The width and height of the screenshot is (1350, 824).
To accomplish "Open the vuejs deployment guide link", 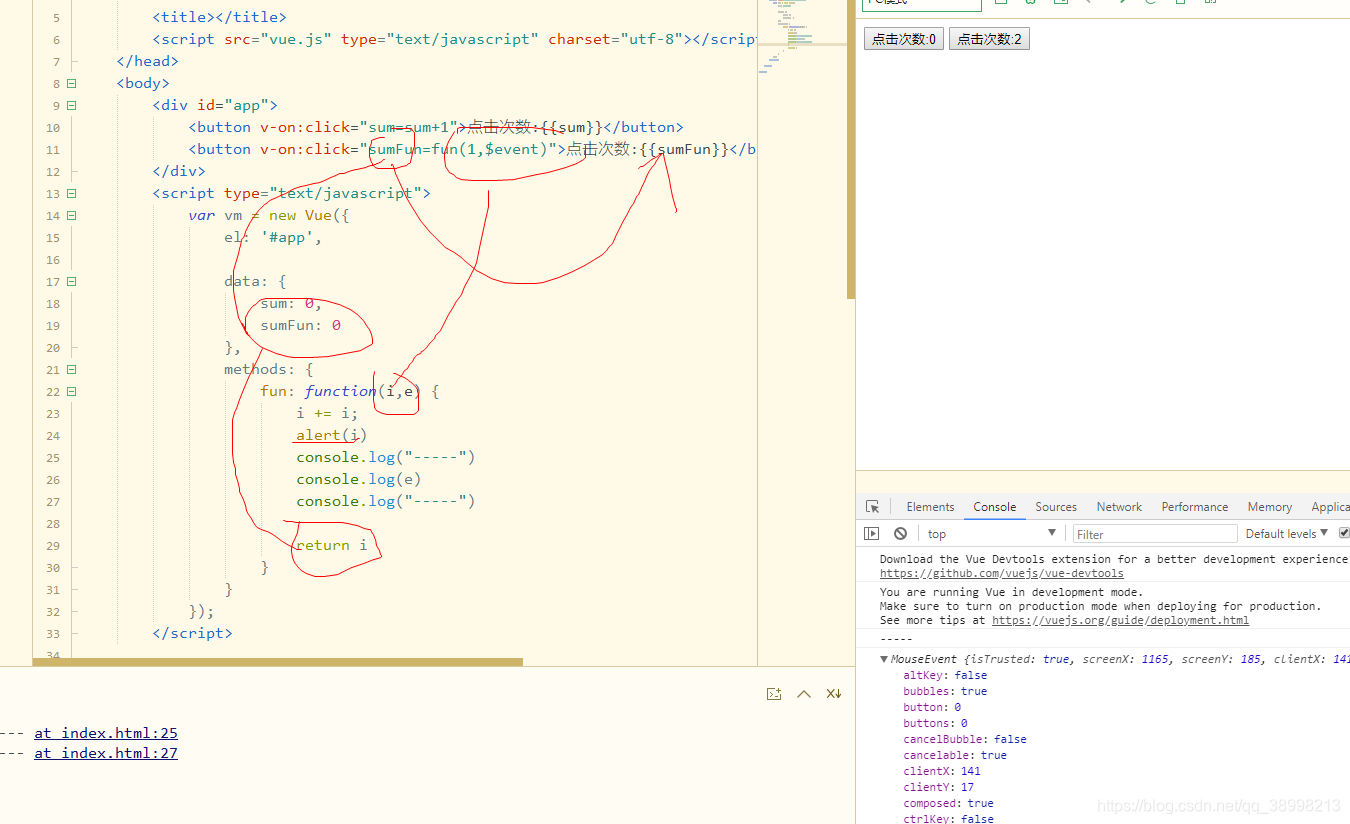I will (x=1120, y=620).
